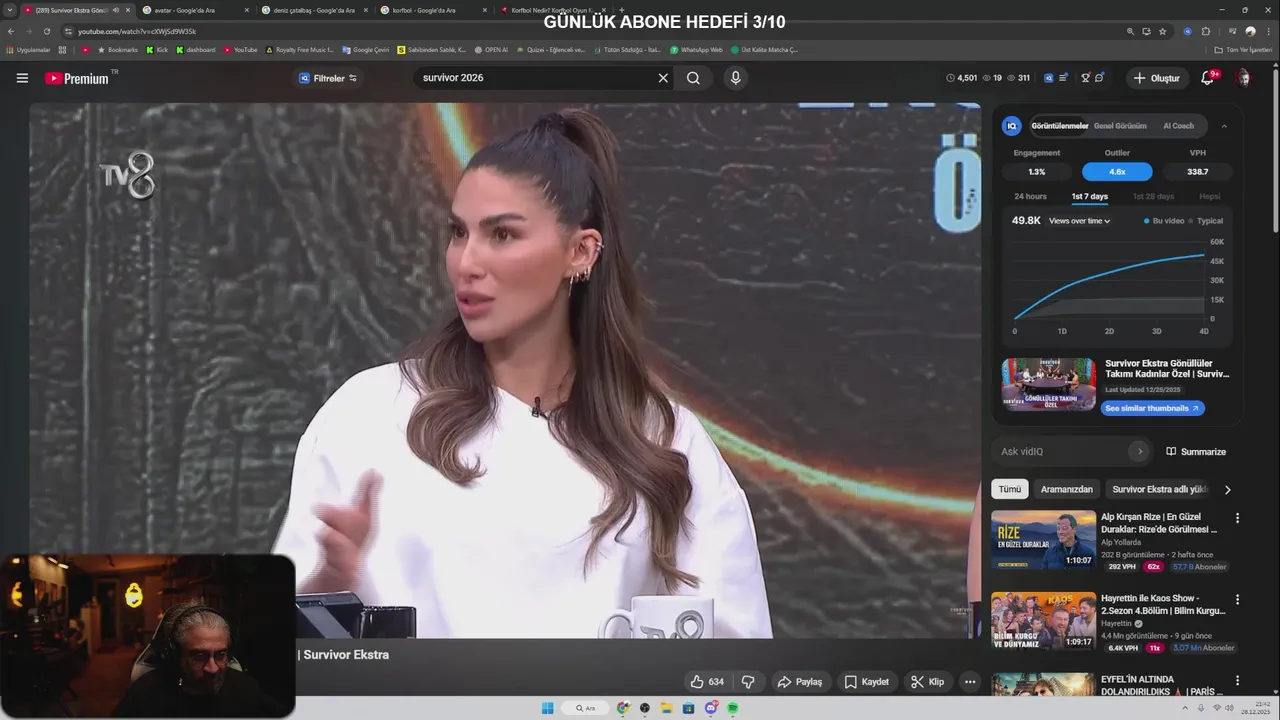Open the tab search dropdown arrow
The width and height of the screenshot is (1280, 720).
click(x=10, y=10)
